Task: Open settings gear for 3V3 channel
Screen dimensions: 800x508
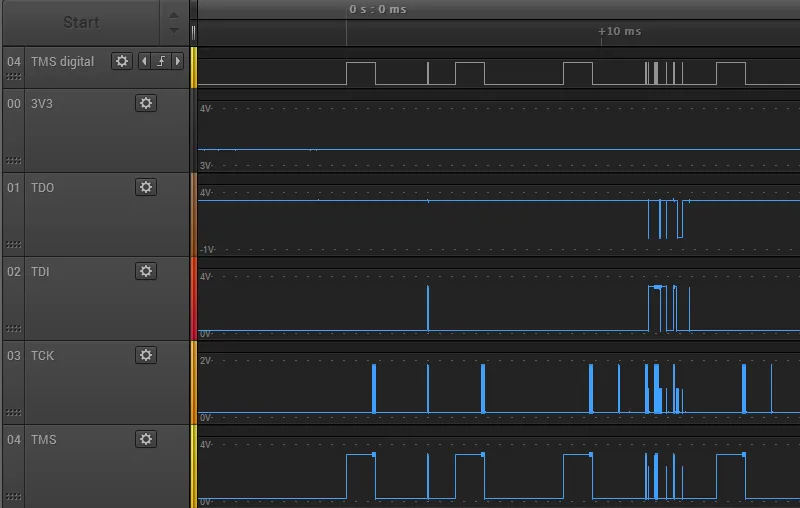Action: (146, 103)
